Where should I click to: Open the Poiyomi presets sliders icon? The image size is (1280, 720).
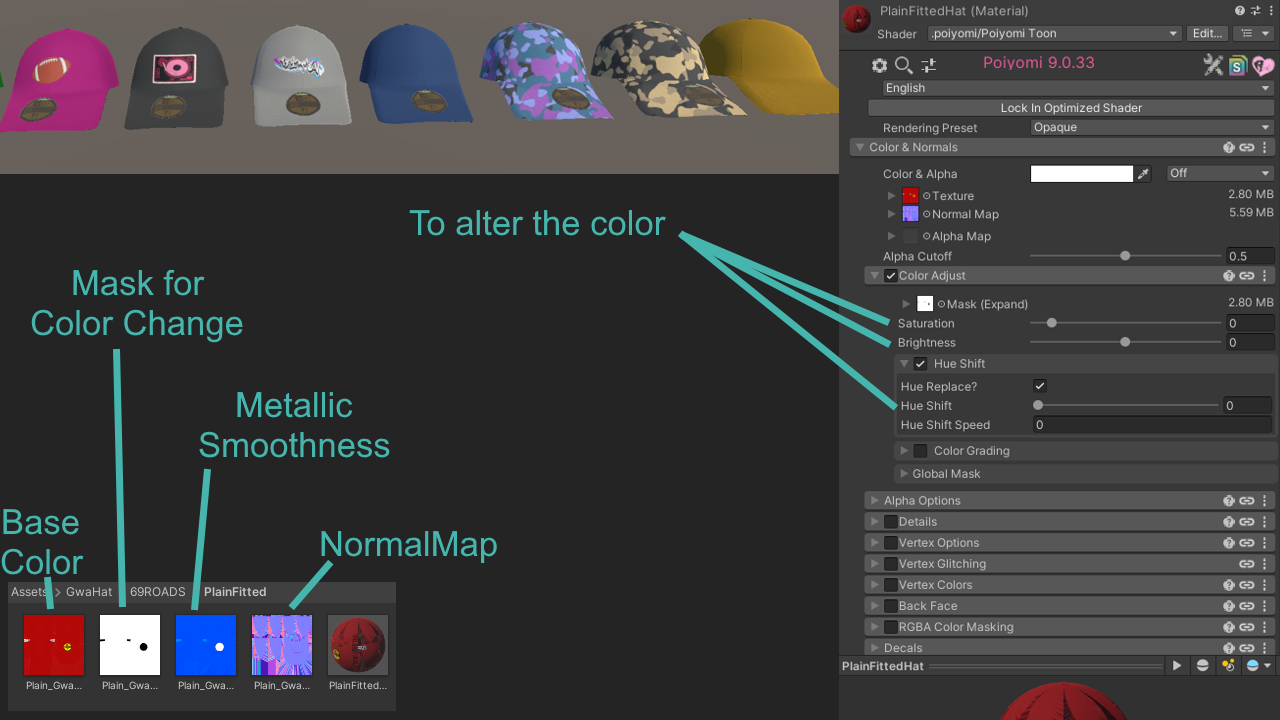click(929, 65)
